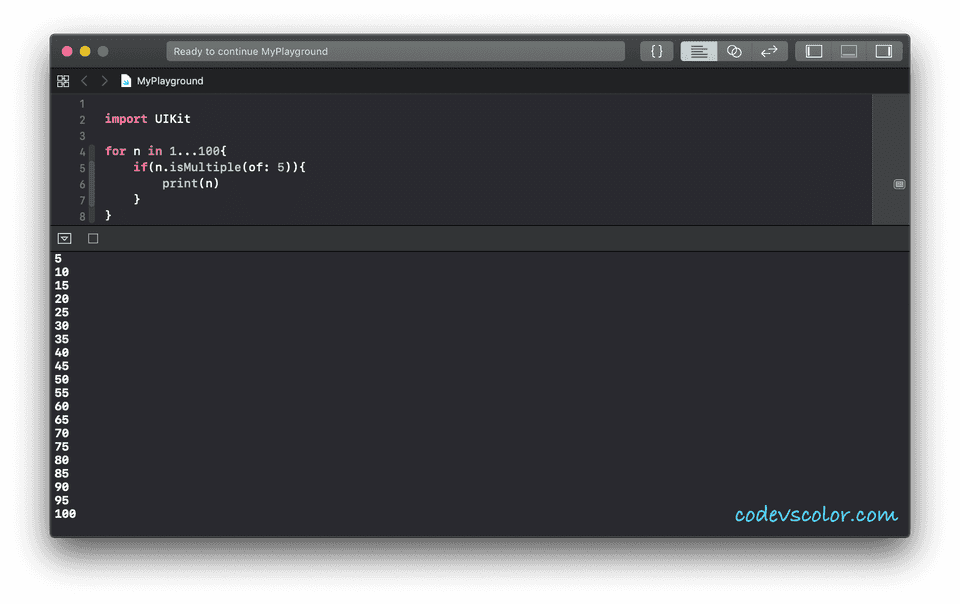This screenshot has width=960, height=604.
Task: Click on the print(n) code line
Action: click(190, 183)
